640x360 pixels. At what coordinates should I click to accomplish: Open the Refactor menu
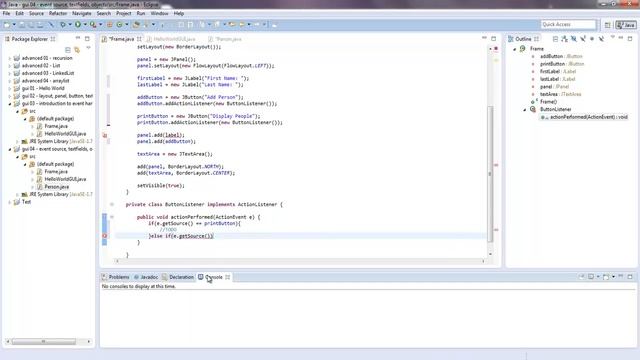coord(58,13)
